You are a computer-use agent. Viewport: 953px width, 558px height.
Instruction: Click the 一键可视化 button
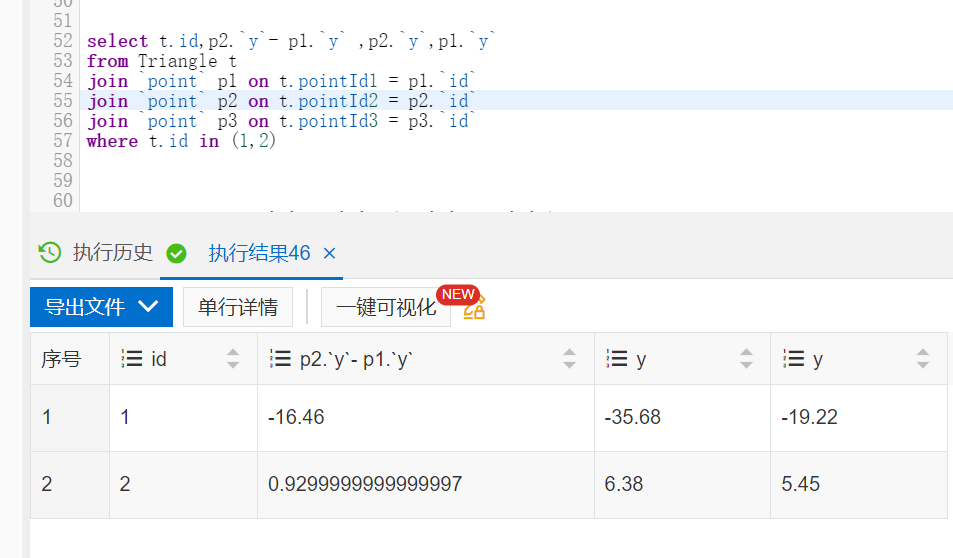[386, 307]
